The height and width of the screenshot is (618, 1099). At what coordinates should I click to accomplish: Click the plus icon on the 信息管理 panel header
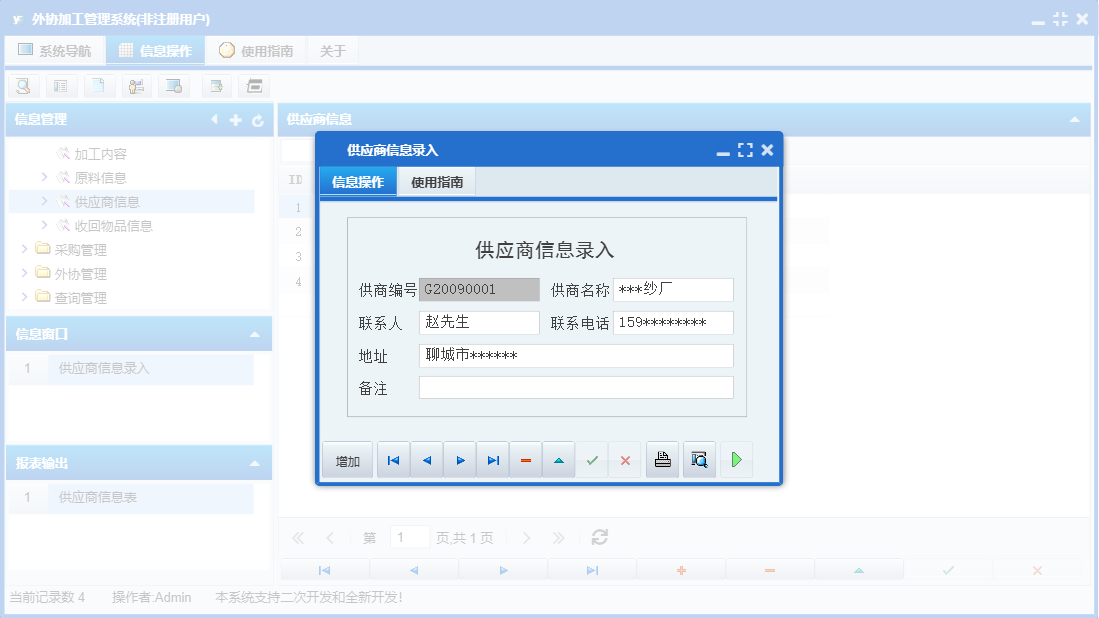(234, 119)
